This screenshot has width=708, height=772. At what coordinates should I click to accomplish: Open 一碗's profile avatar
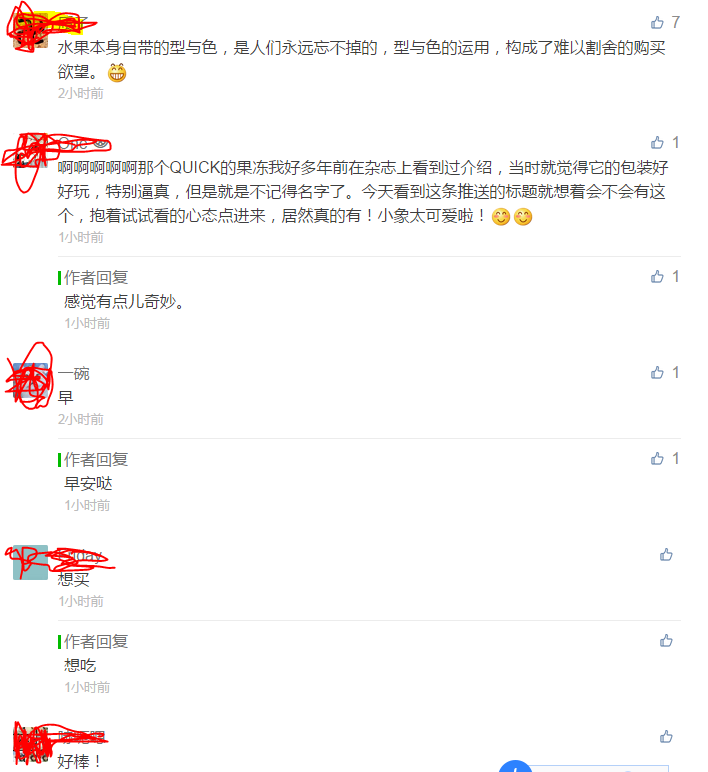(x=31, y=381)
